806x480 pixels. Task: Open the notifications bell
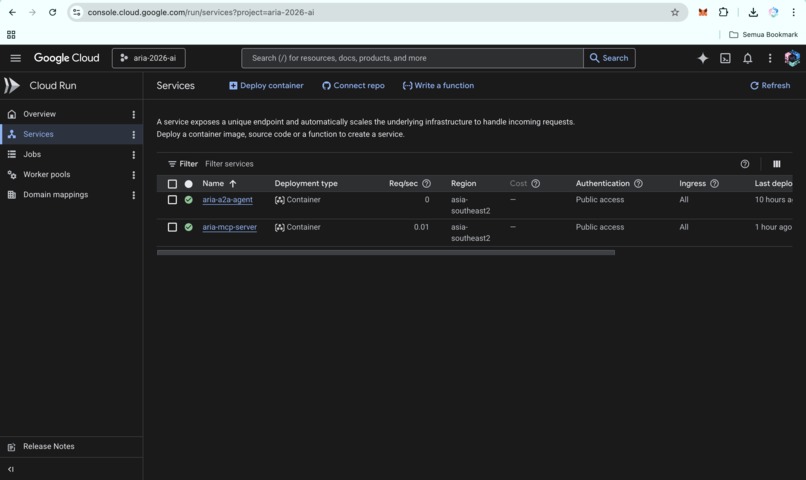pos(747,58)
